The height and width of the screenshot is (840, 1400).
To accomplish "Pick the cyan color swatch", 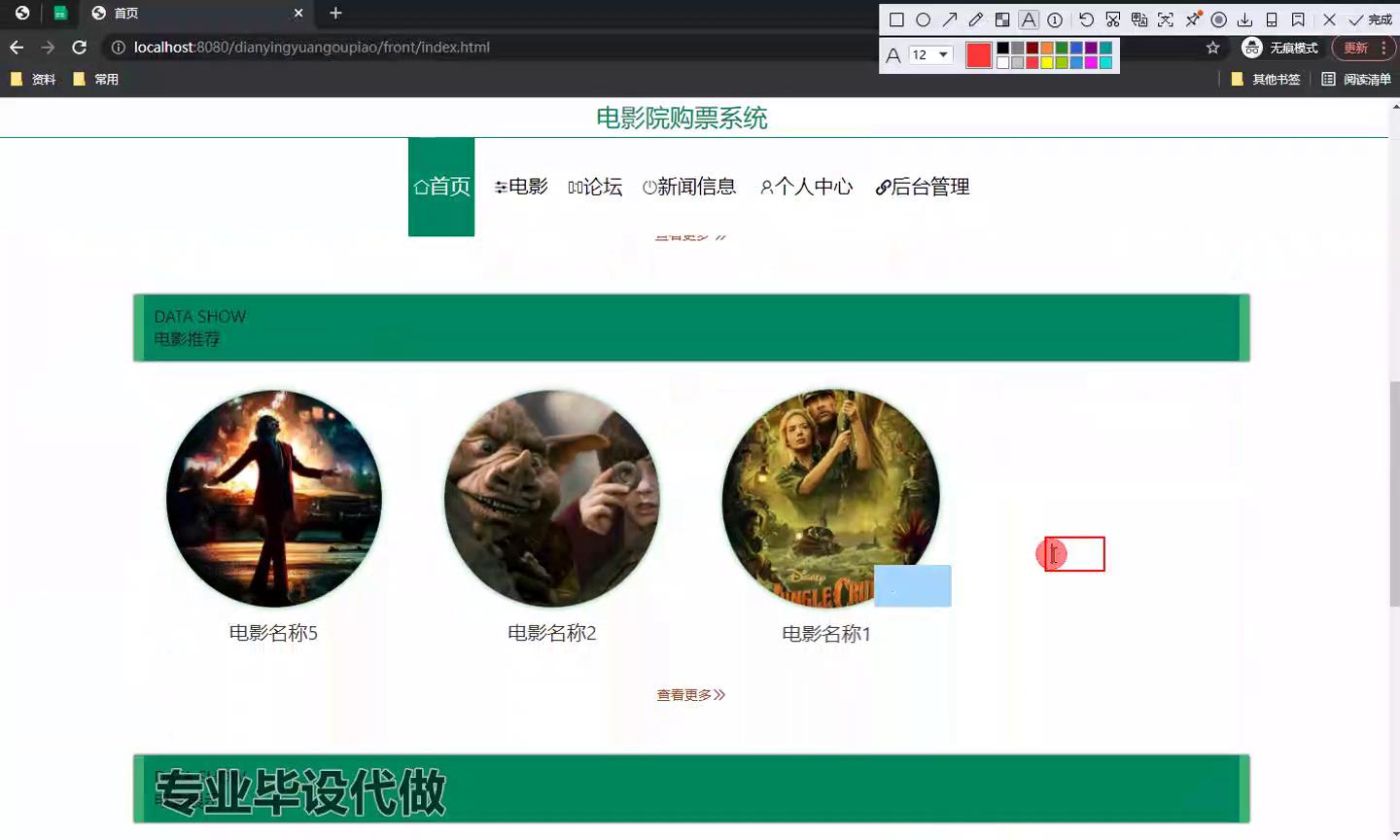I will coord(1105,63).
